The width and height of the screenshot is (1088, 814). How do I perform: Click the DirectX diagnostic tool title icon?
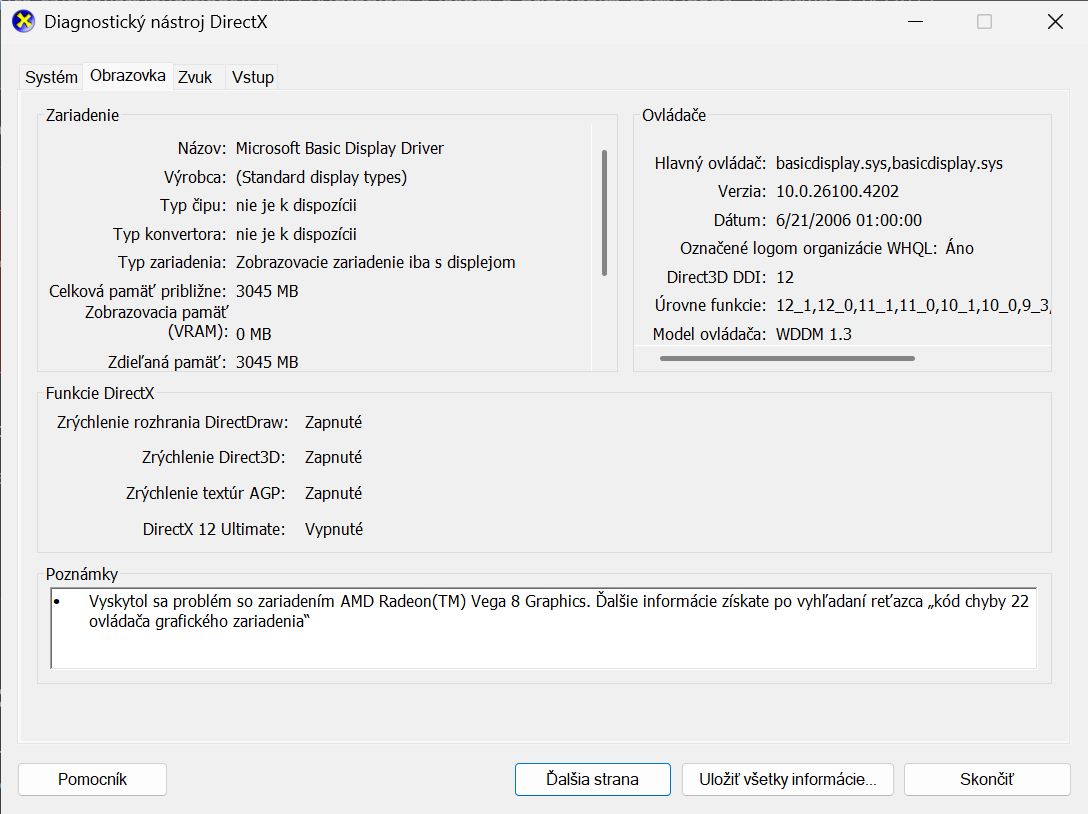[24, 22]
